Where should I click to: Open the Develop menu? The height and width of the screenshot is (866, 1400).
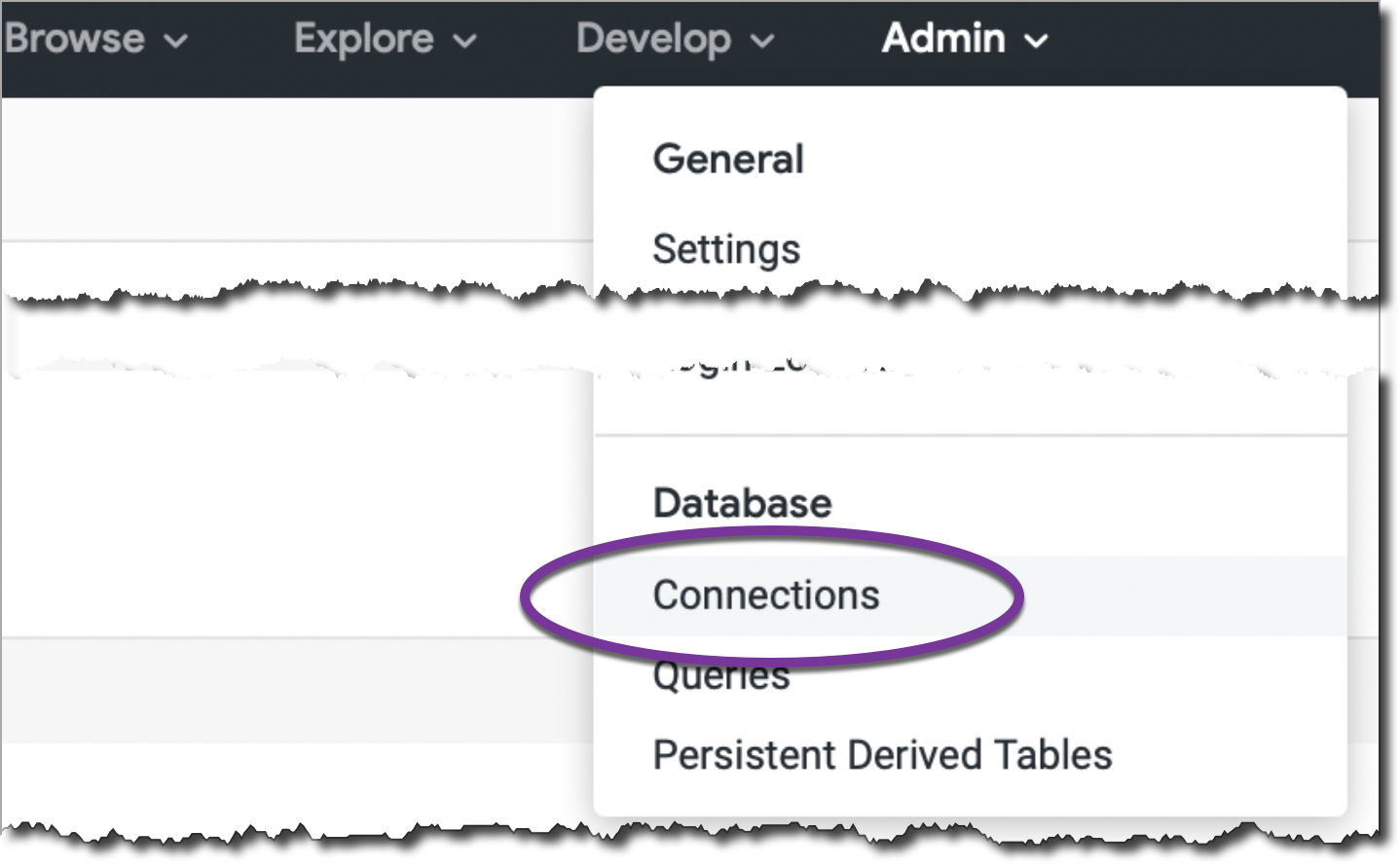pyautogui.click(x=653, y=39)
